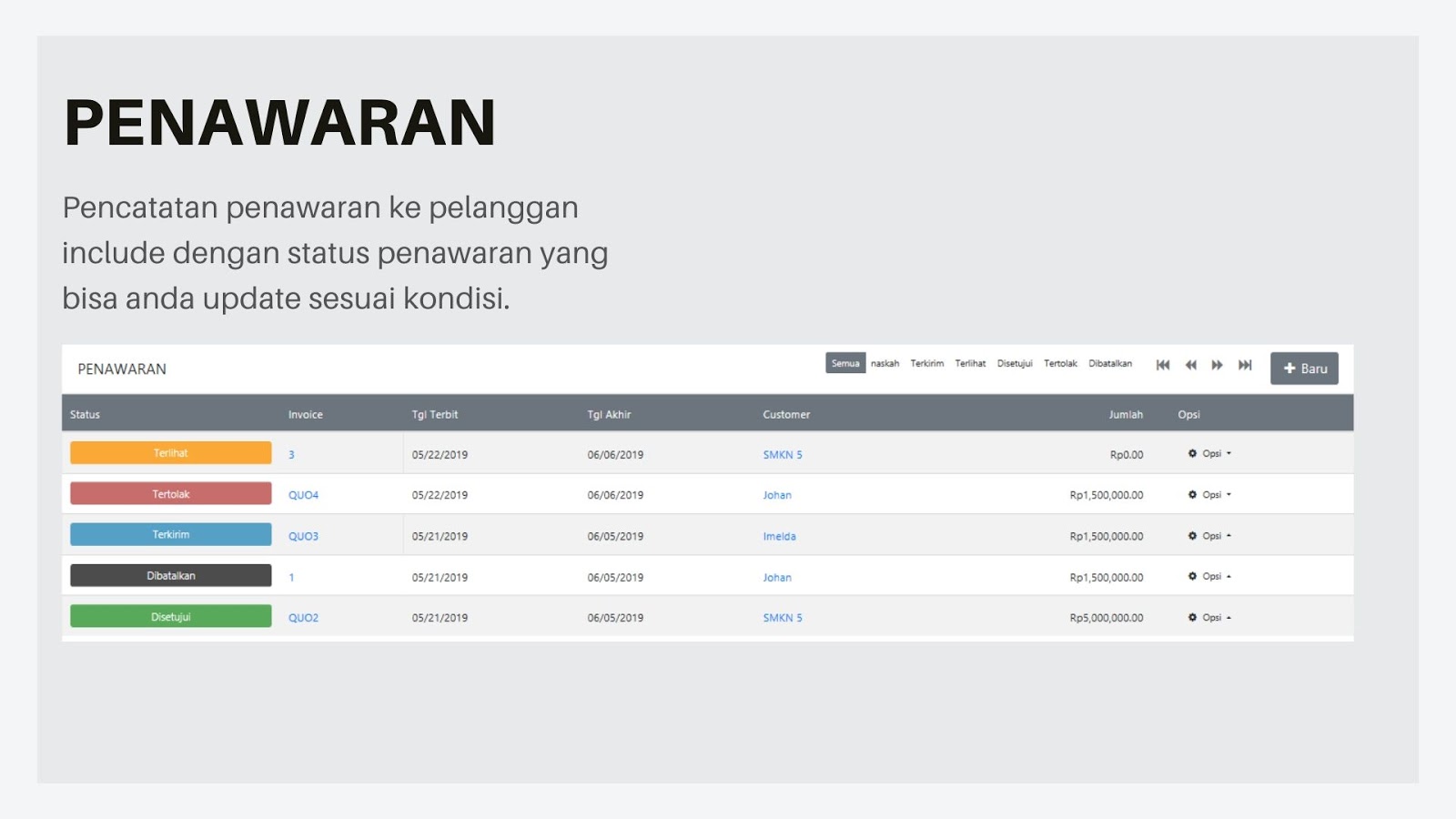Click the Tgl Akhir column header
Image resolution: width=1456 pixels, height=819 pixels.
click(609, 414)
